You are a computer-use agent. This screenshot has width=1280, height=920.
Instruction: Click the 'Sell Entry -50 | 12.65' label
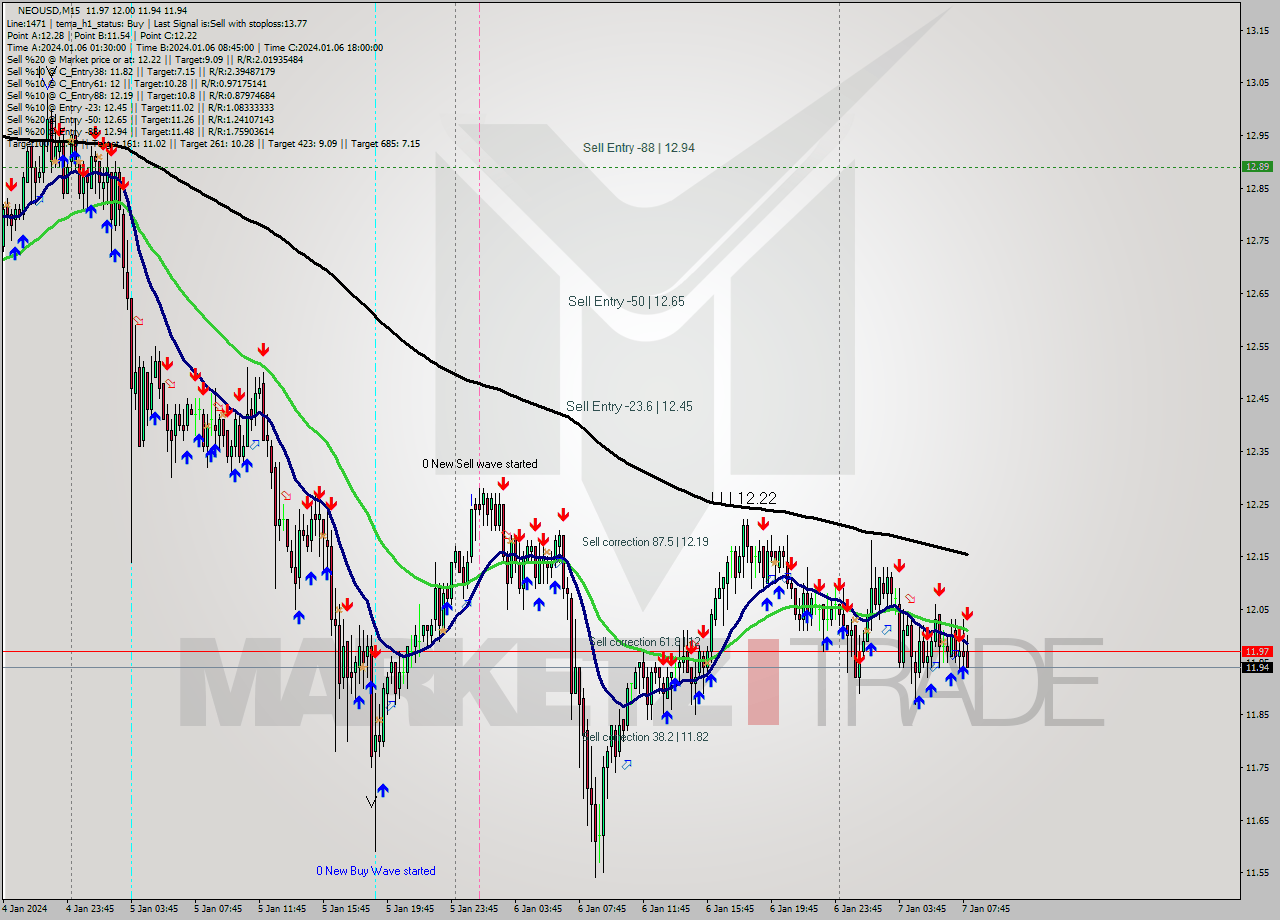coord(626,301)
